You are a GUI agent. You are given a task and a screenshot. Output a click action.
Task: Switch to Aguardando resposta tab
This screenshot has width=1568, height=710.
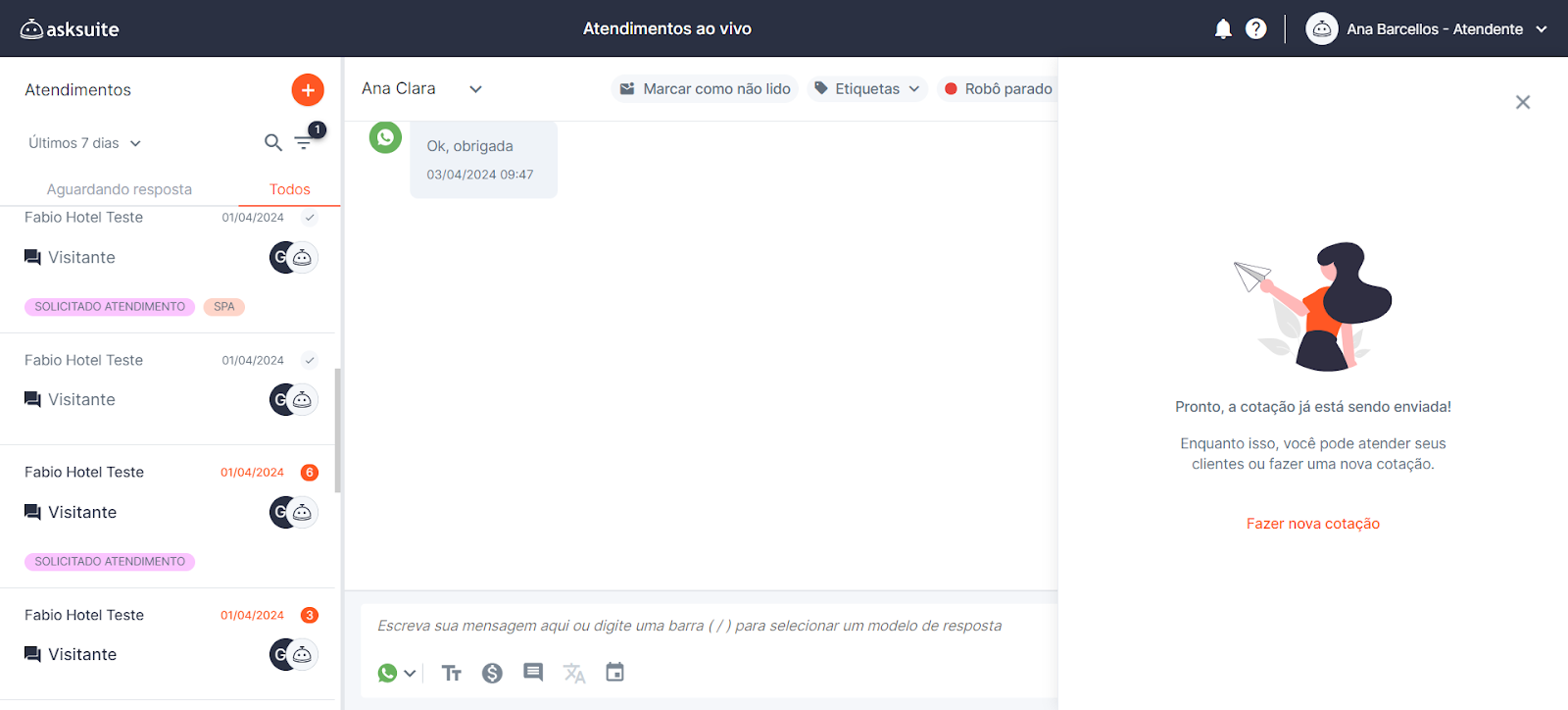click(120, 189)
